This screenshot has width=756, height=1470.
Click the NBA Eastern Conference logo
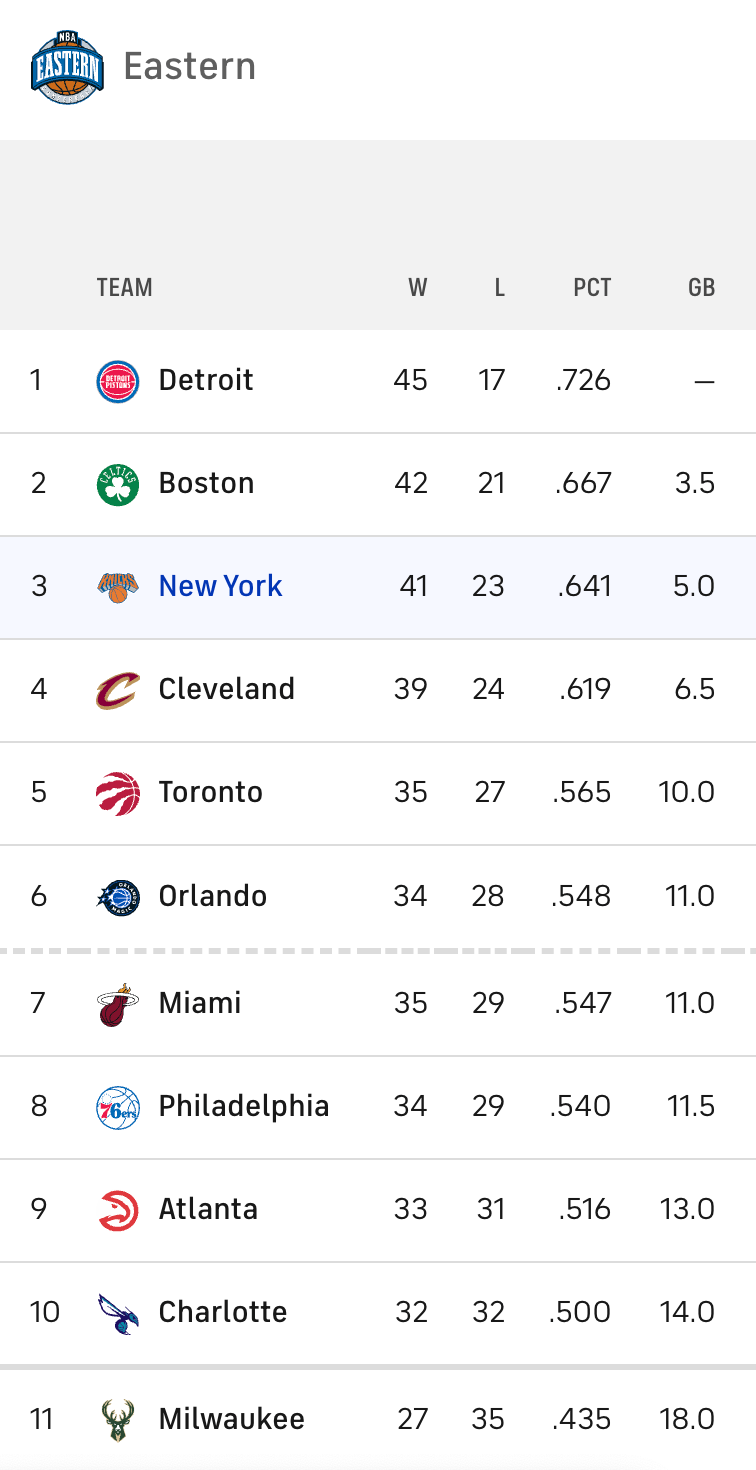pyautogui.click(x=67, y=67)
